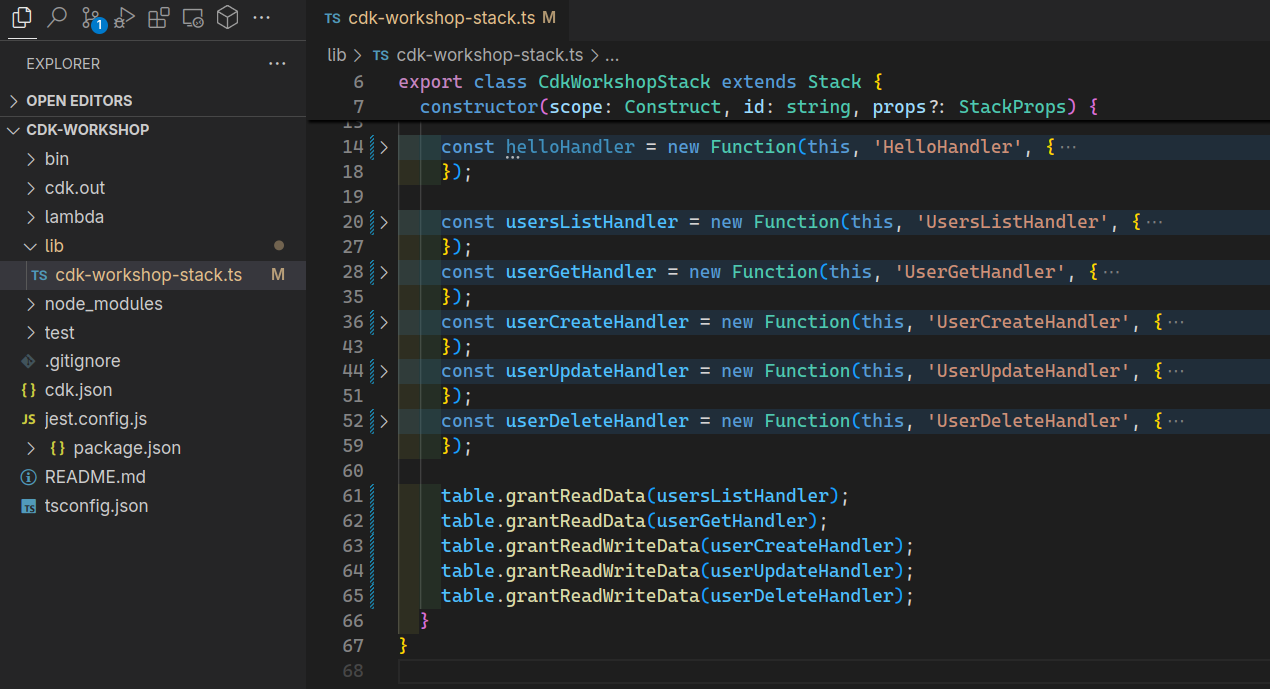
Task: Show additional views via activity bar ellipsis
Action: point(261,17)
